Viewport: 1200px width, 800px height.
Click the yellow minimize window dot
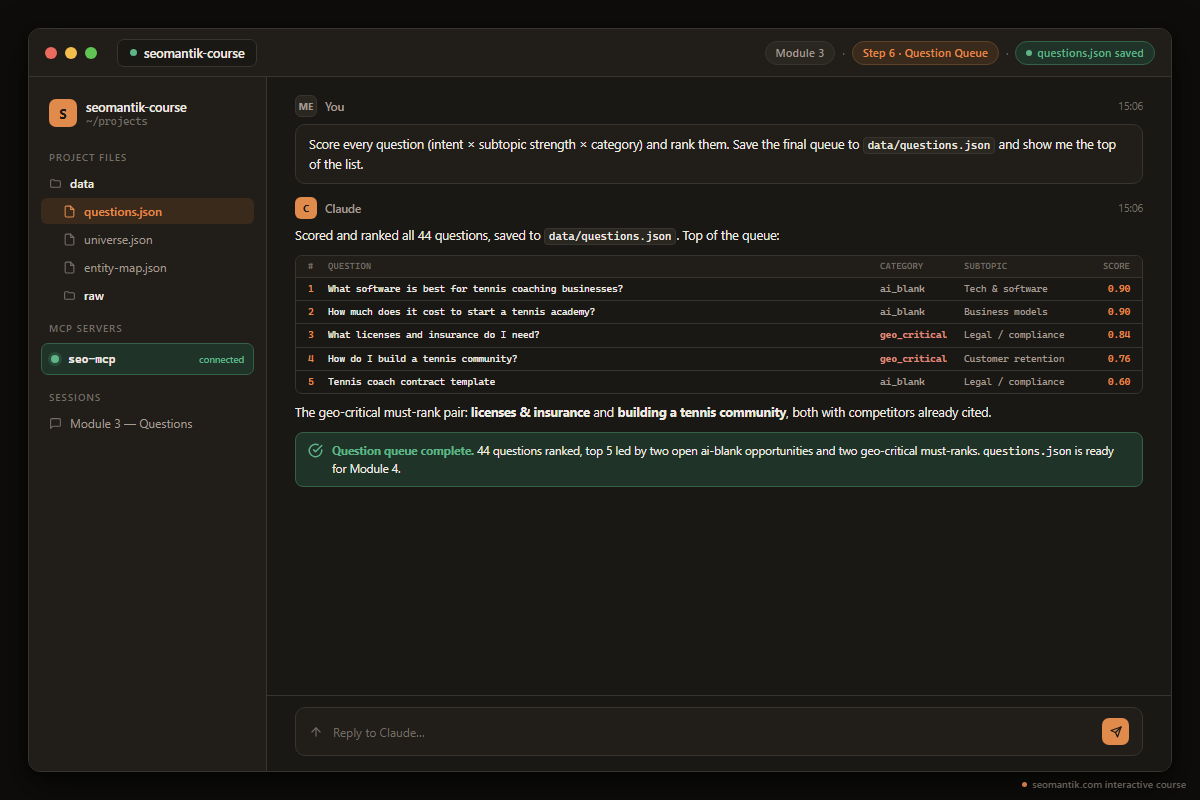71,53
